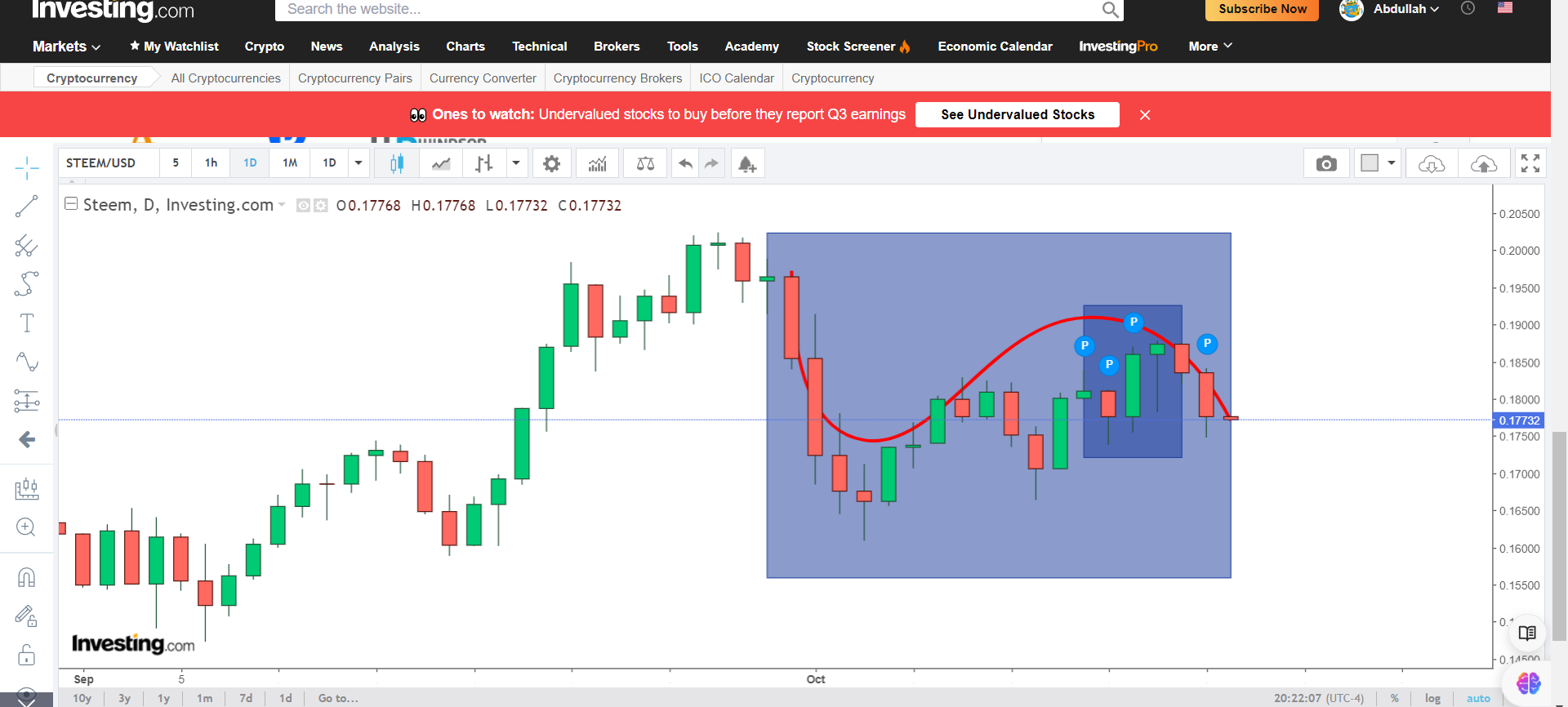The height and width of the screenshot is (707, 1568).
Task: Select the crosshair cursor tool
Action: tap(27, 168)
